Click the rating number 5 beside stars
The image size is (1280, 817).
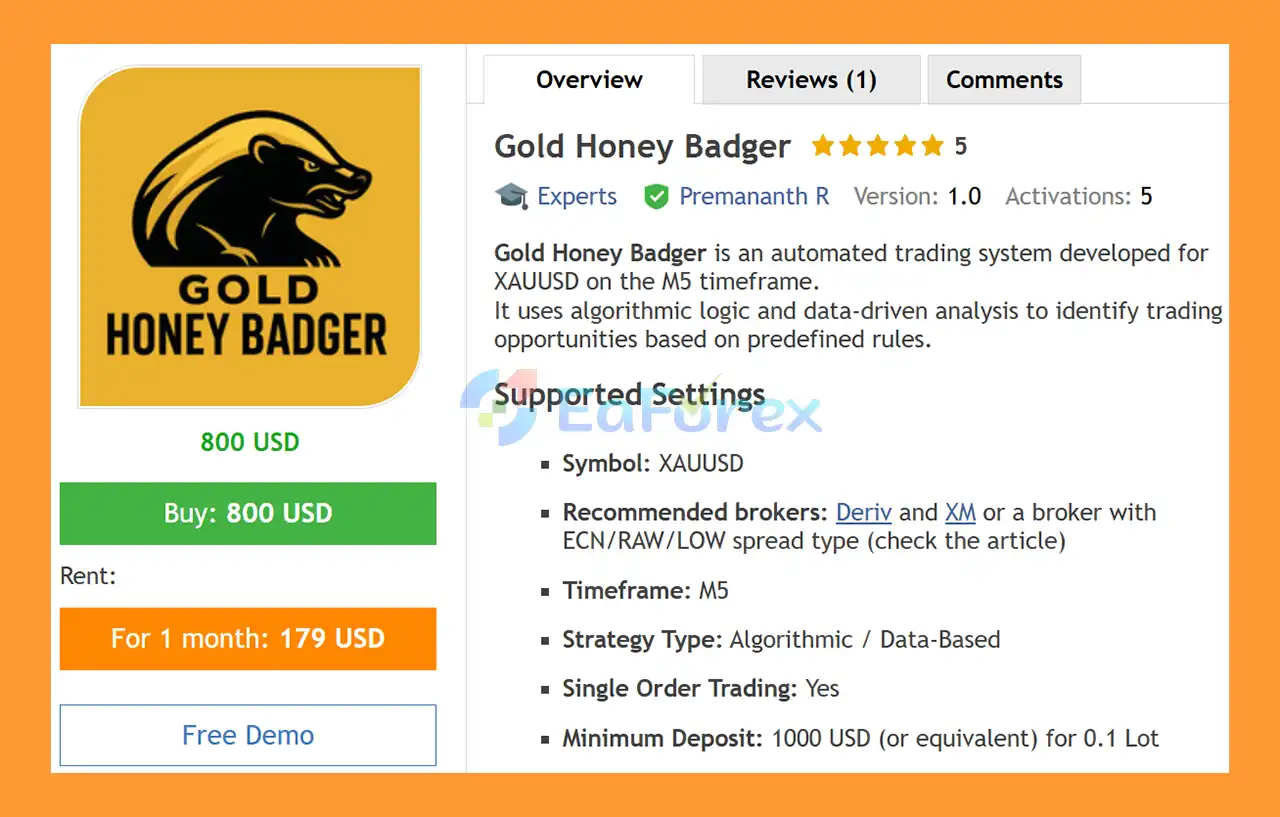coord(960,147)
